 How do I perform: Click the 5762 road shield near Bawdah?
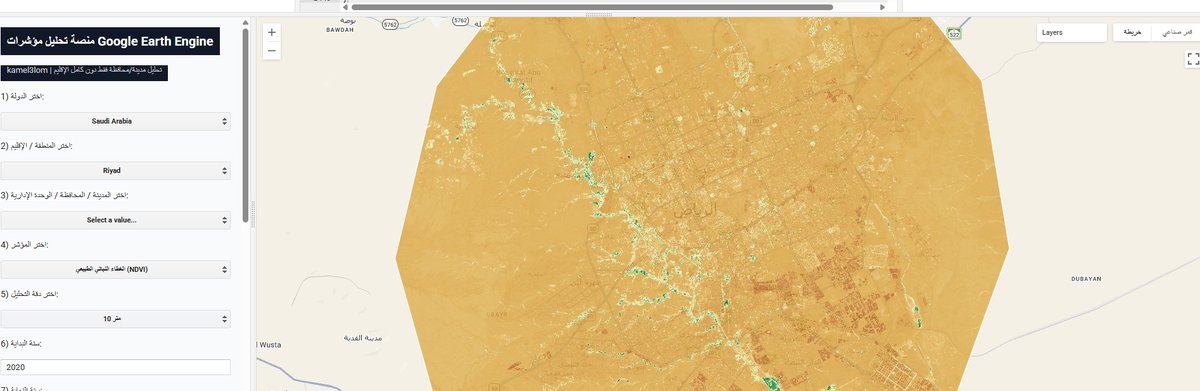coord(390,23)
